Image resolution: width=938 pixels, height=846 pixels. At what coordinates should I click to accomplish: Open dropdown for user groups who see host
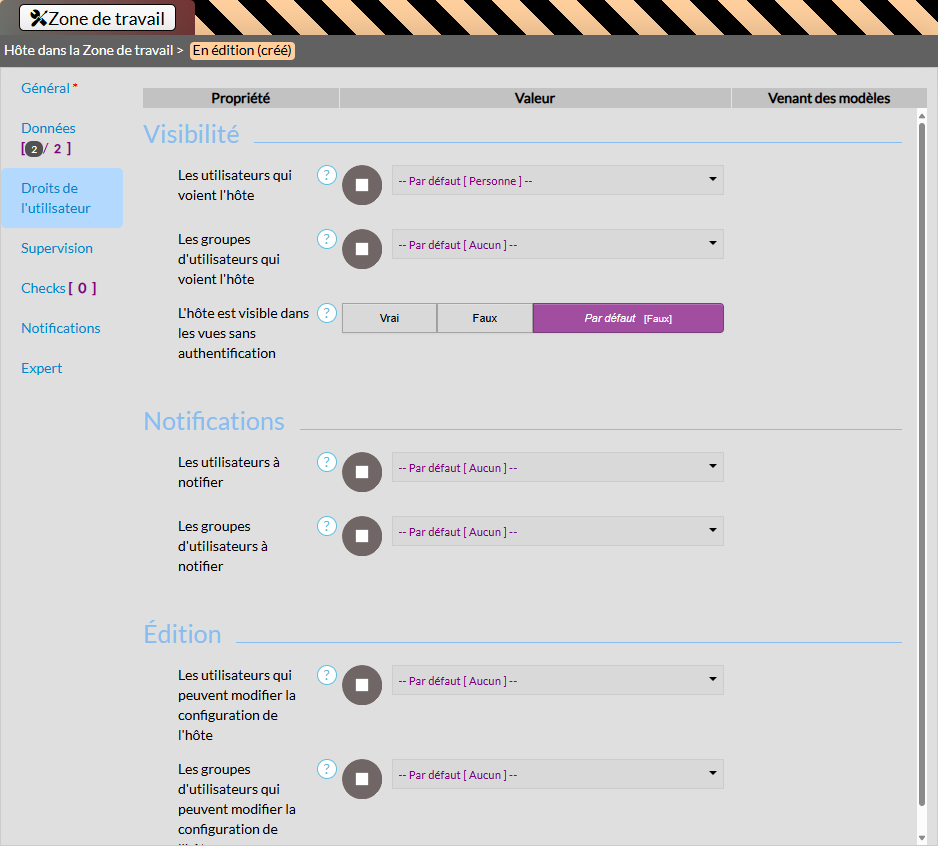[x=557, y=245]
